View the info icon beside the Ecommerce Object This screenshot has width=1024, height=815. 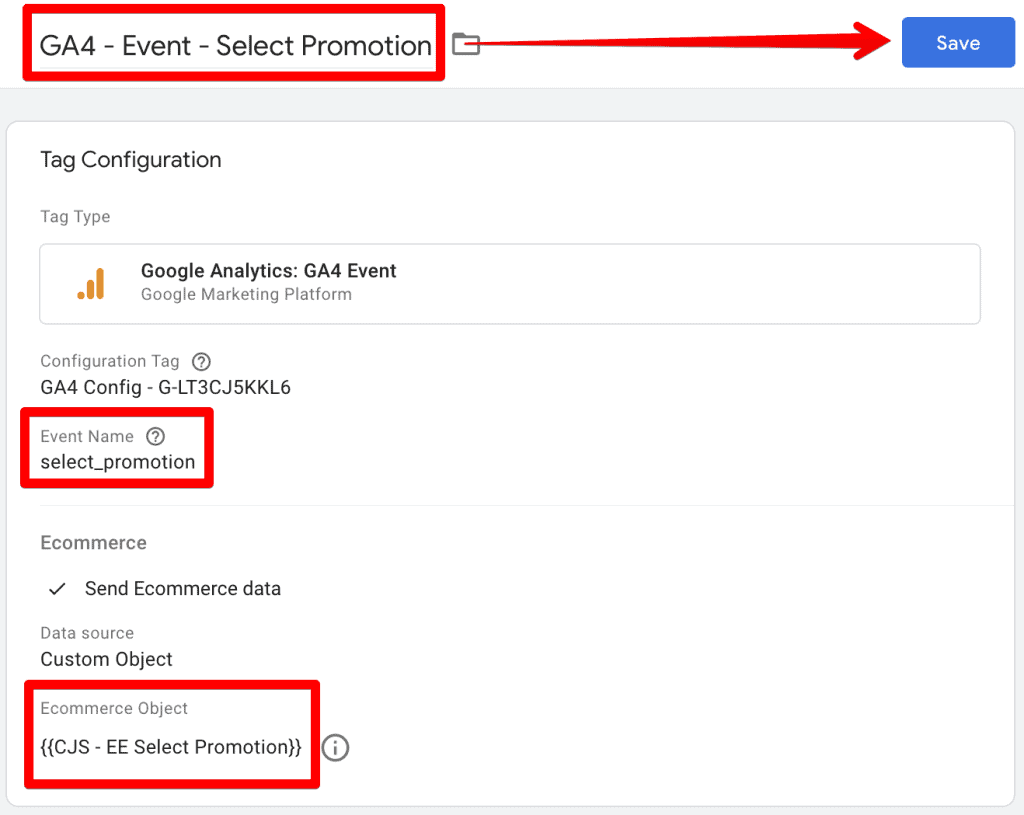335,748
